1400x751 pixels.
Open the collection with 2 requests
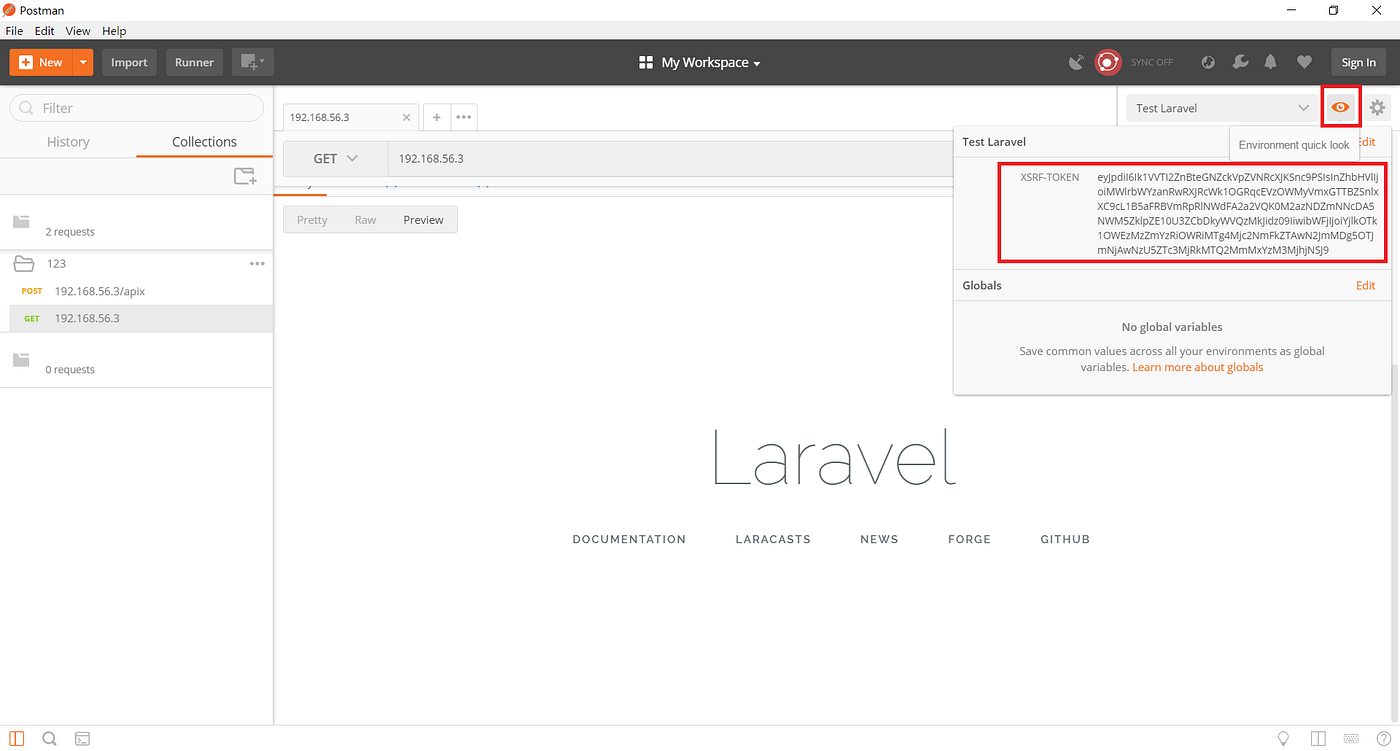[136, 222]
